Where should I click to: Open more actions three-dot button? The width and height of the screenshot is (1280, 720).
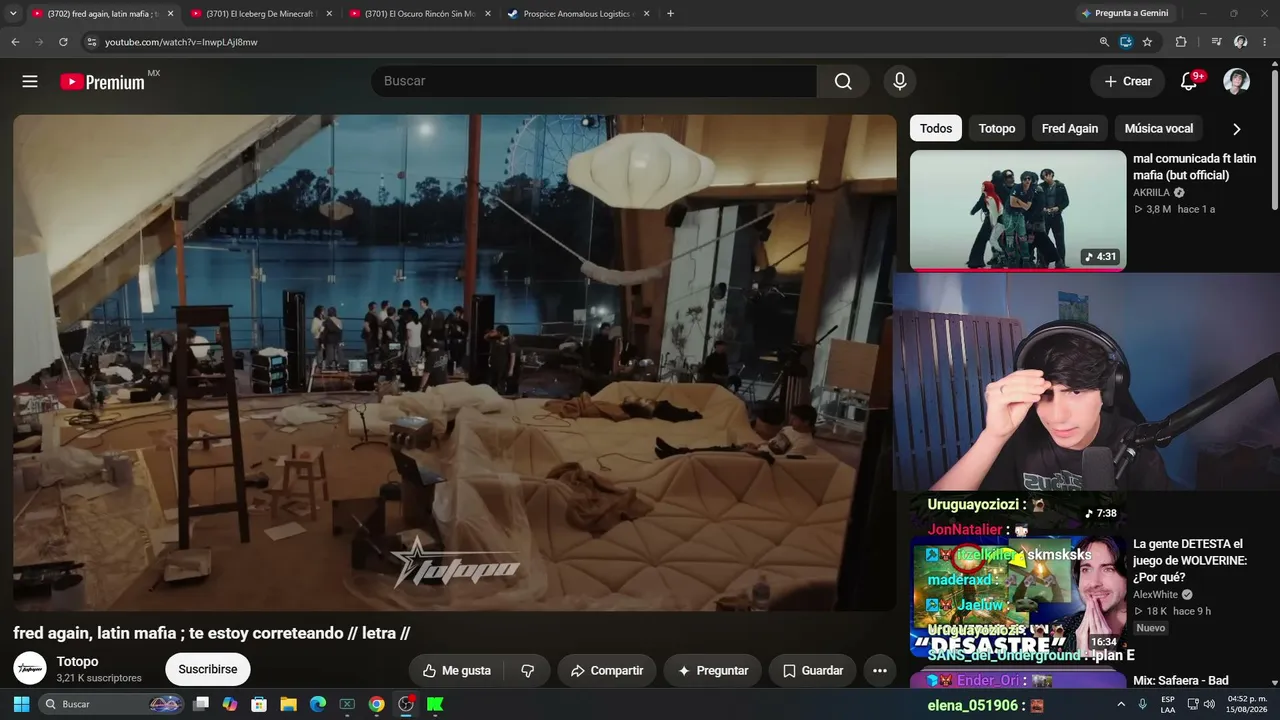[880, 671]
